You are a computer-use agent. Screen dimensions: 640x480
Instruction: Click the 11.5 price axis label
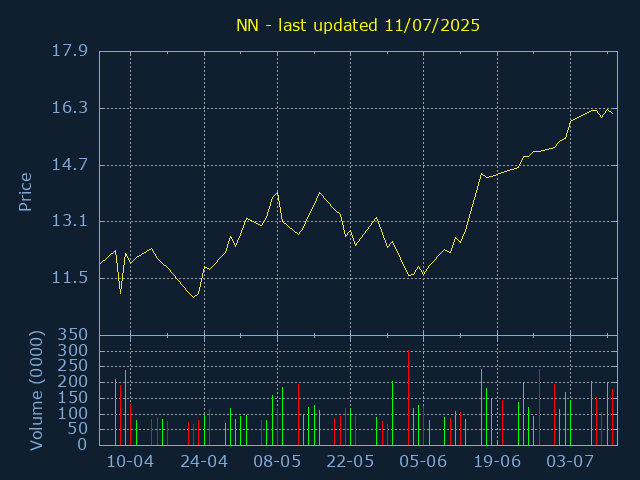(x=70, y=278)
